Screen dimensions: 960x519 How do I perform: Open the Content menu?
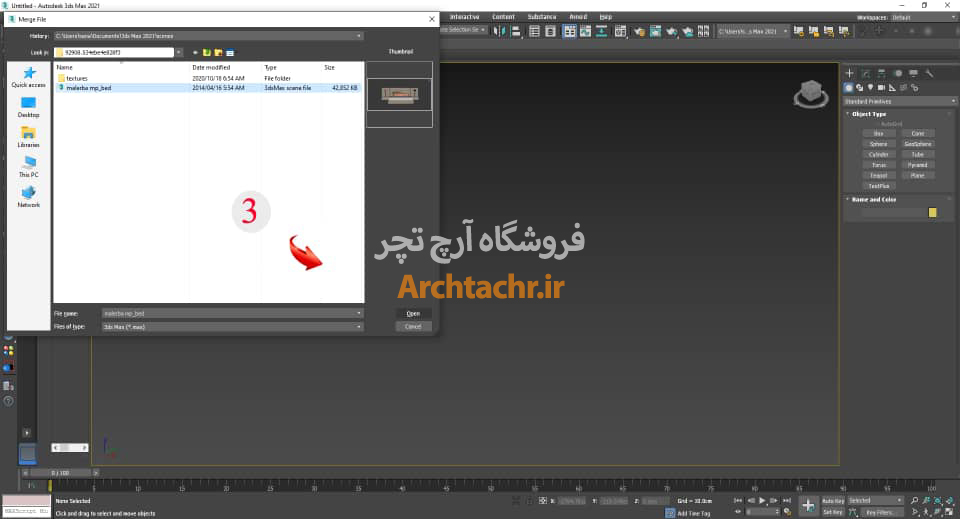tap(503, 17)
